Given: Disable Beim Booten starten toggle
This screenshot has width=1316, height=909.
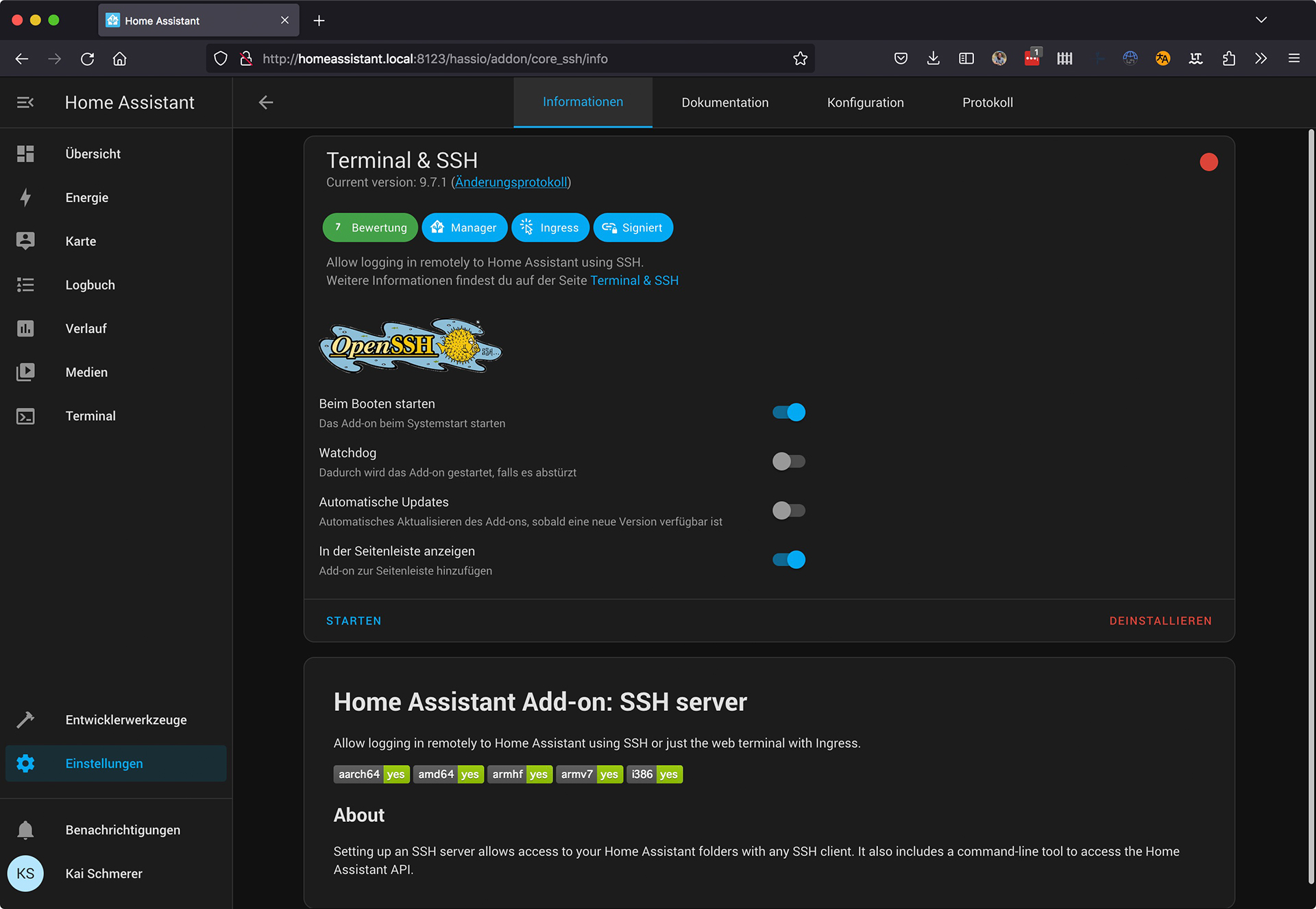Looking at the screenshot, I should [x=788, y=412].
